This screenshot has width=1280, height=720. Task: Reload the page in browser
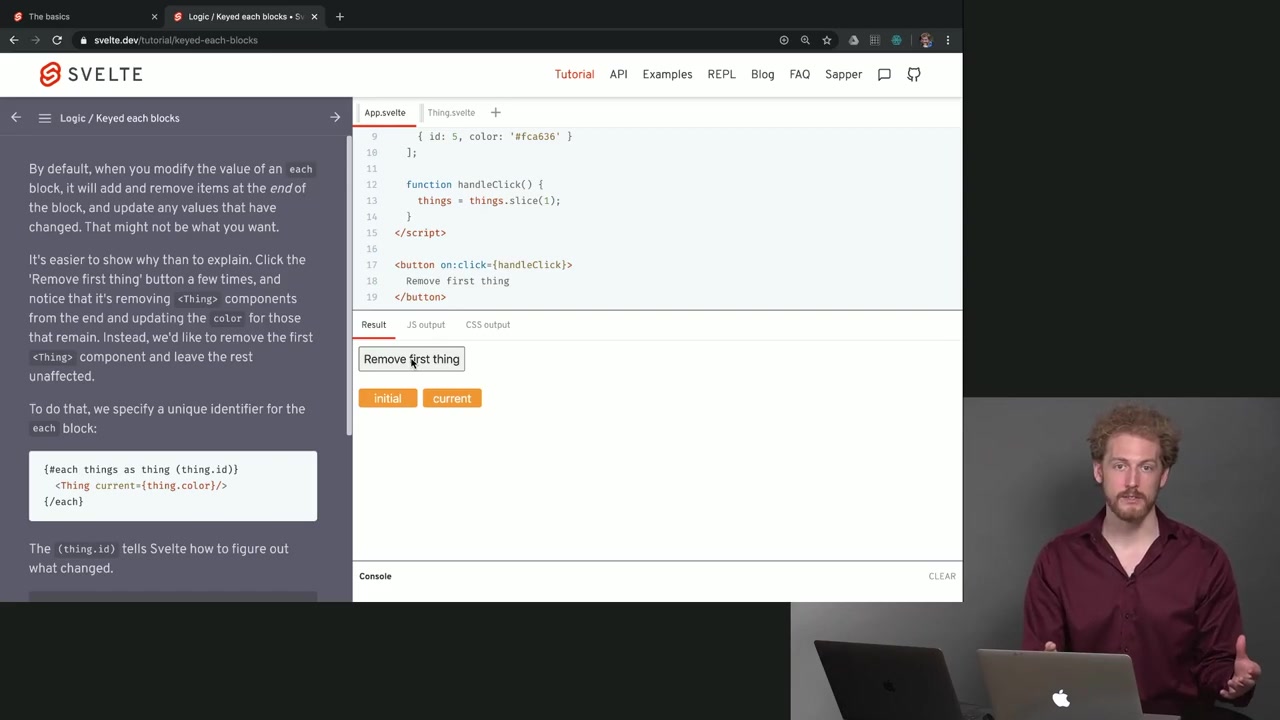pos(57,40)
